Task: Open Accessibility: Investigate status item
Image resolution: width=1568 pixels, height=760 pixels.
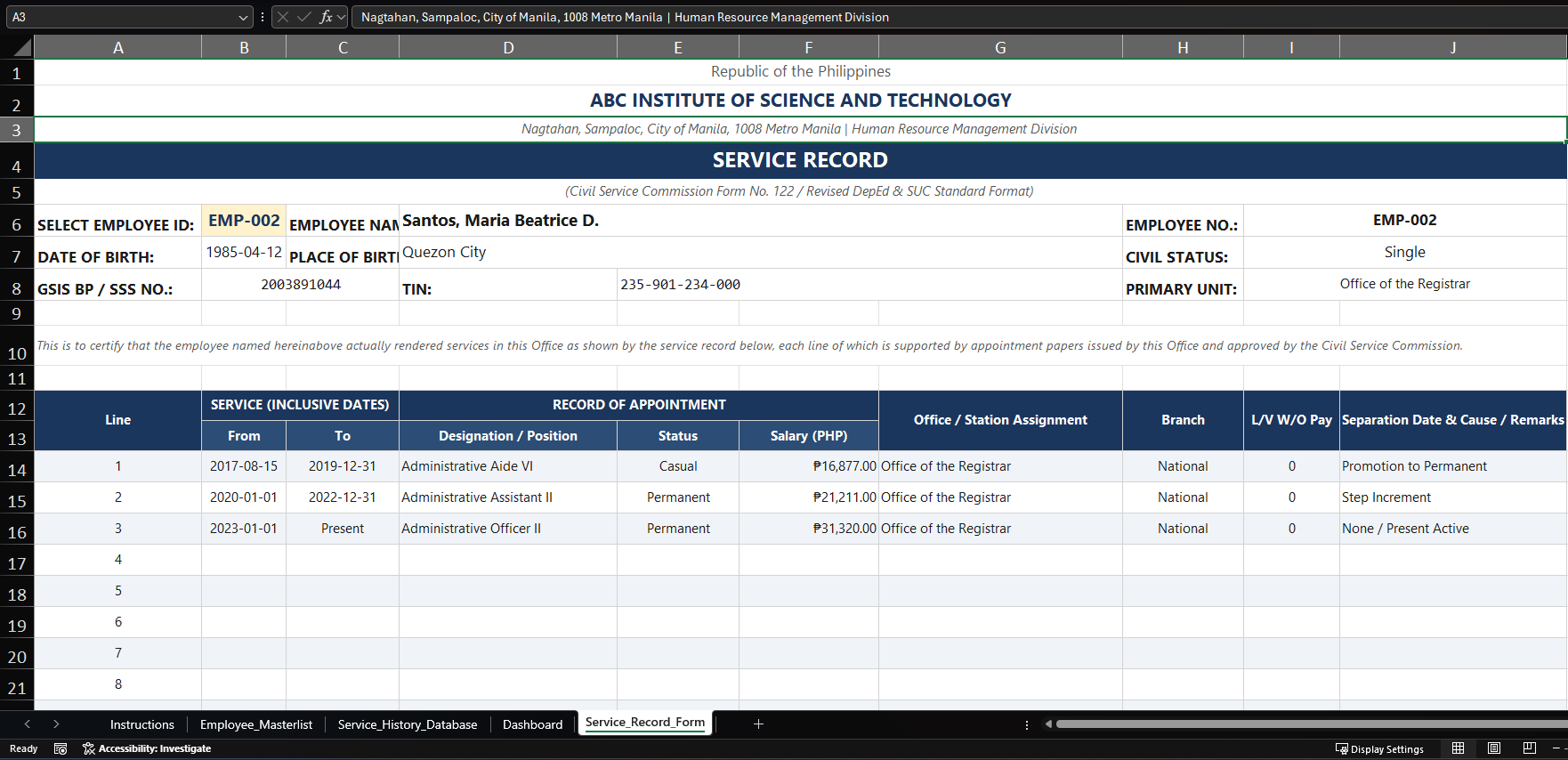Action: pyautogui.click(x=147, y=749)
